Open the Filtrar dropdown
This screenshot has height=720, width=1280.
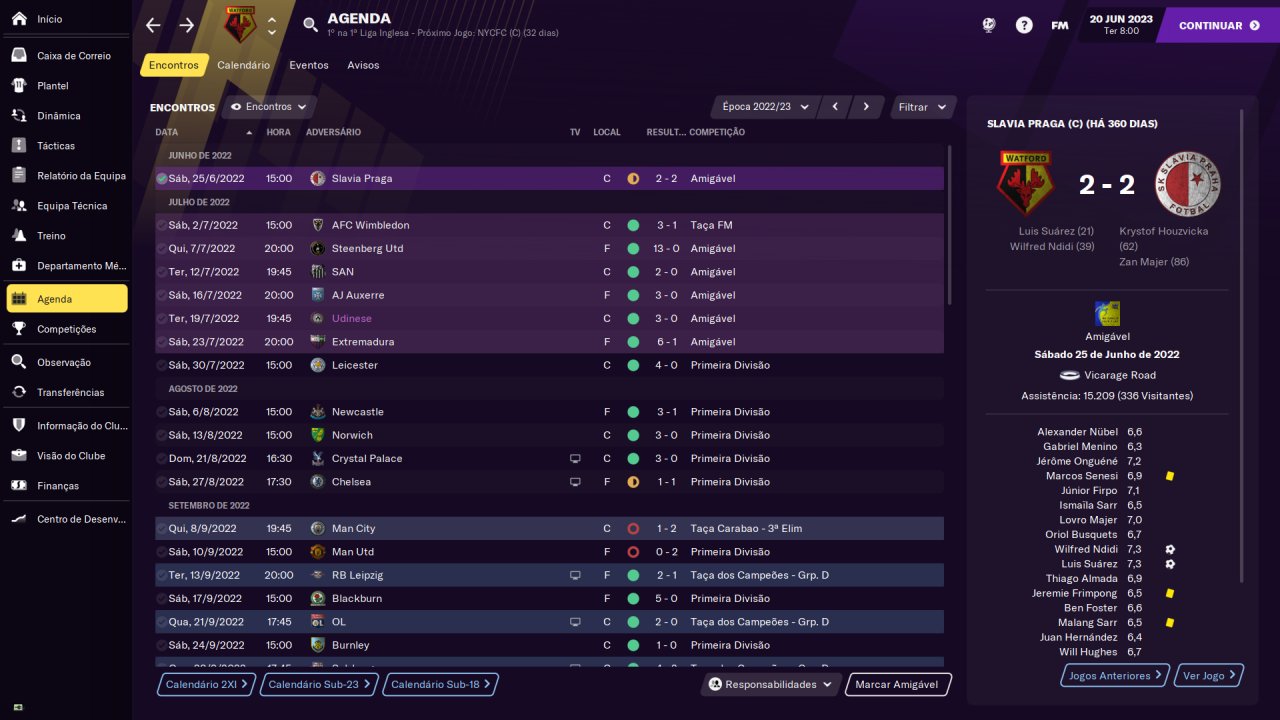pyautogui.click(x=922, y=107)
